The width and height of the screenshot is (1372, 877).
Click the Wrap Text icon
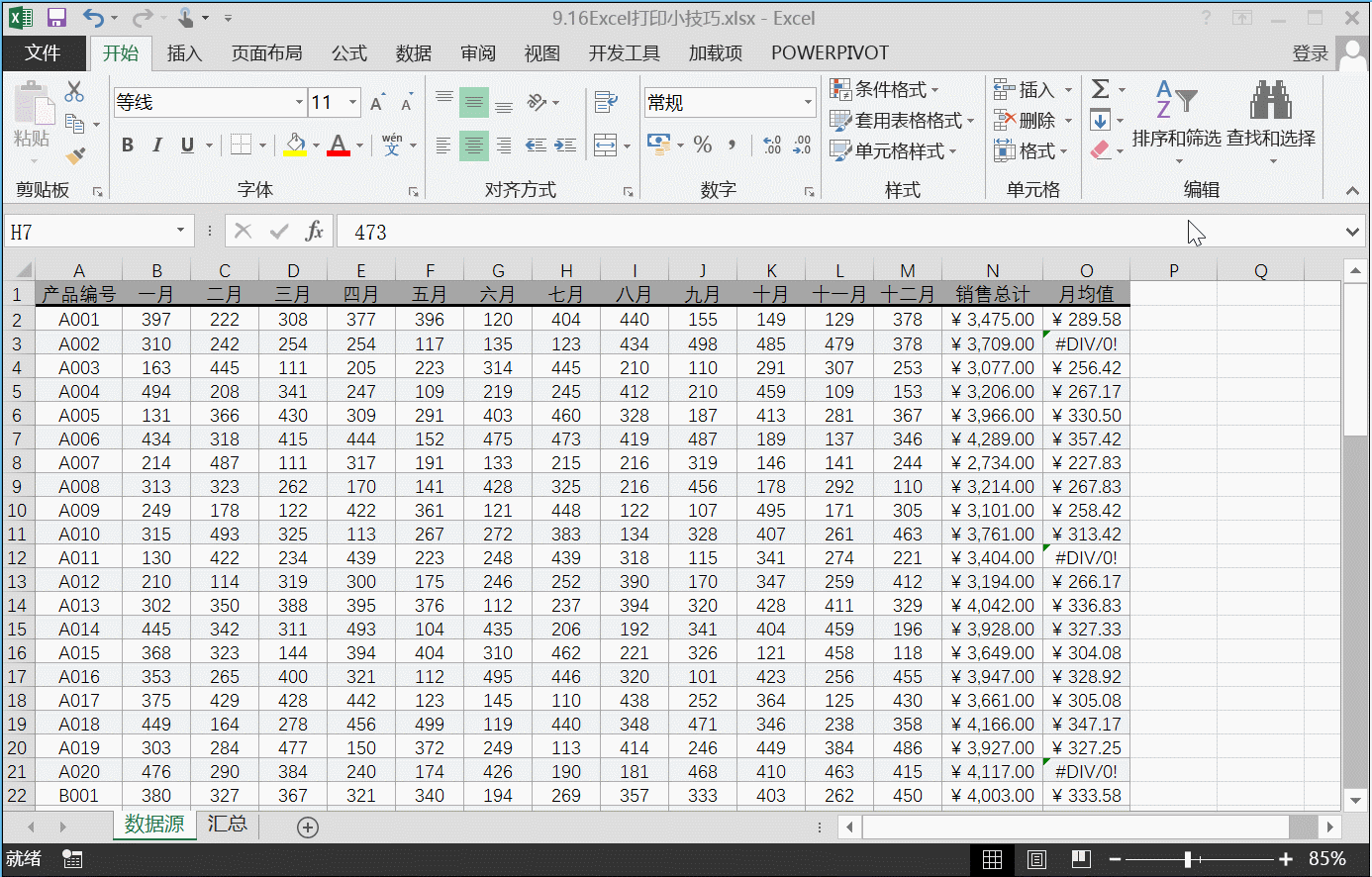click(605, 102)
